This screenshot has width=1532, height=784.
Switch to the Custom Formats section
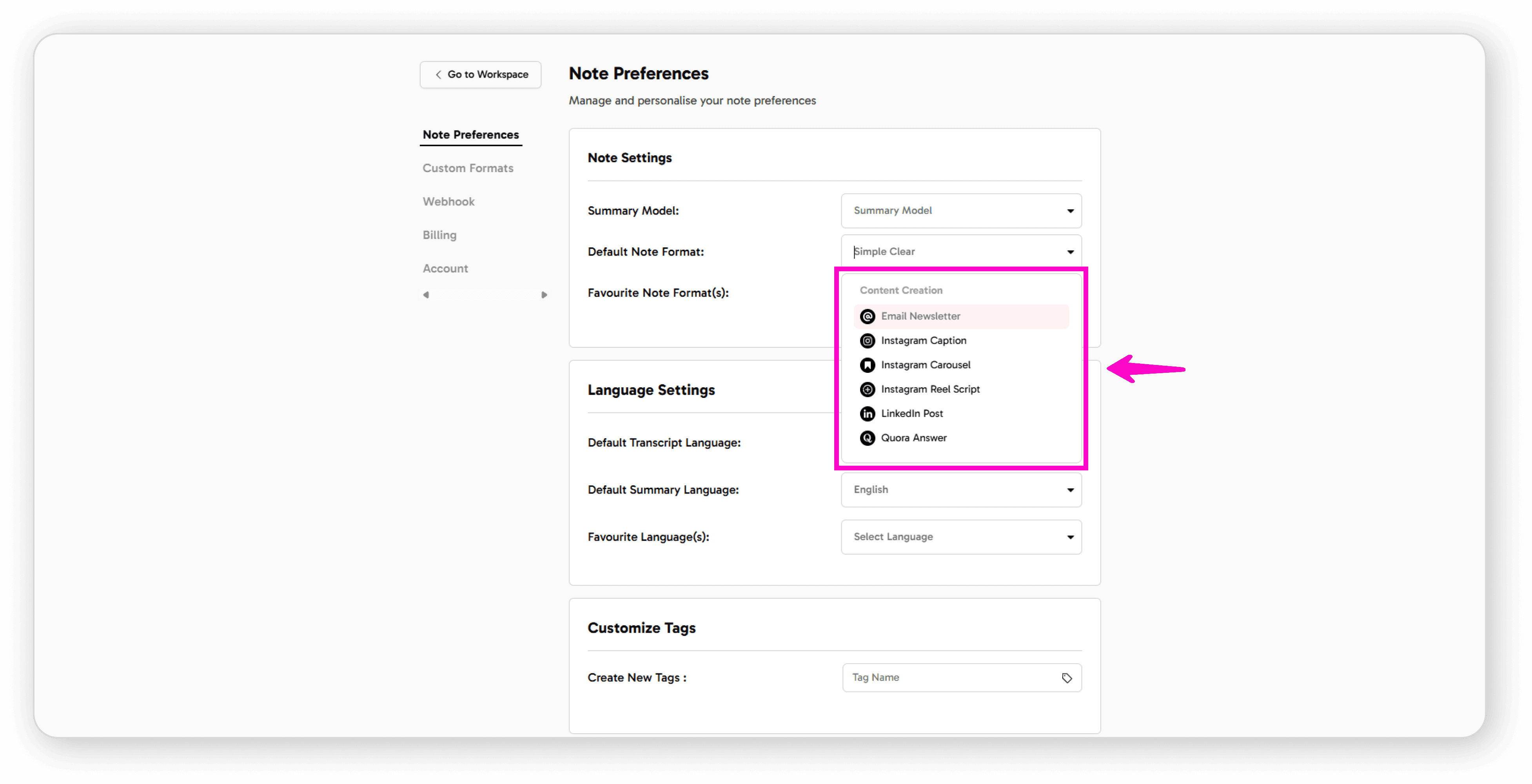point(468,168)
